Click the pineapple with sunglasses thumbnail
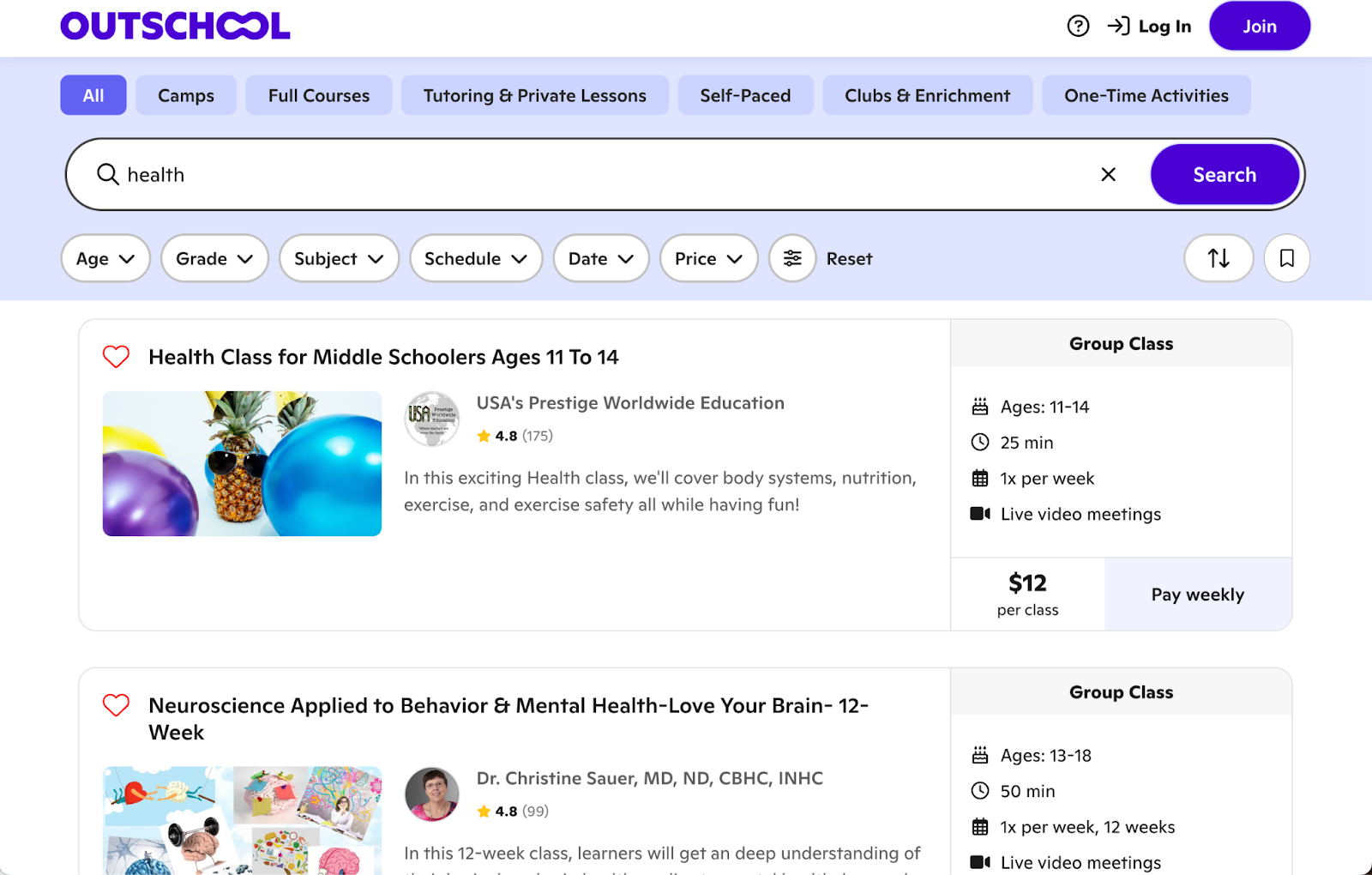 [242, 463]
